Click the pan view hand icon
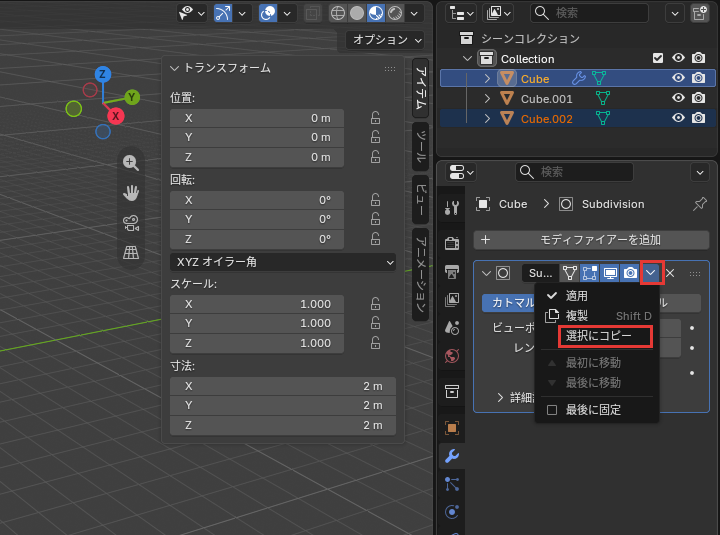This screenshot has width=720, height=535. [131, 193]
